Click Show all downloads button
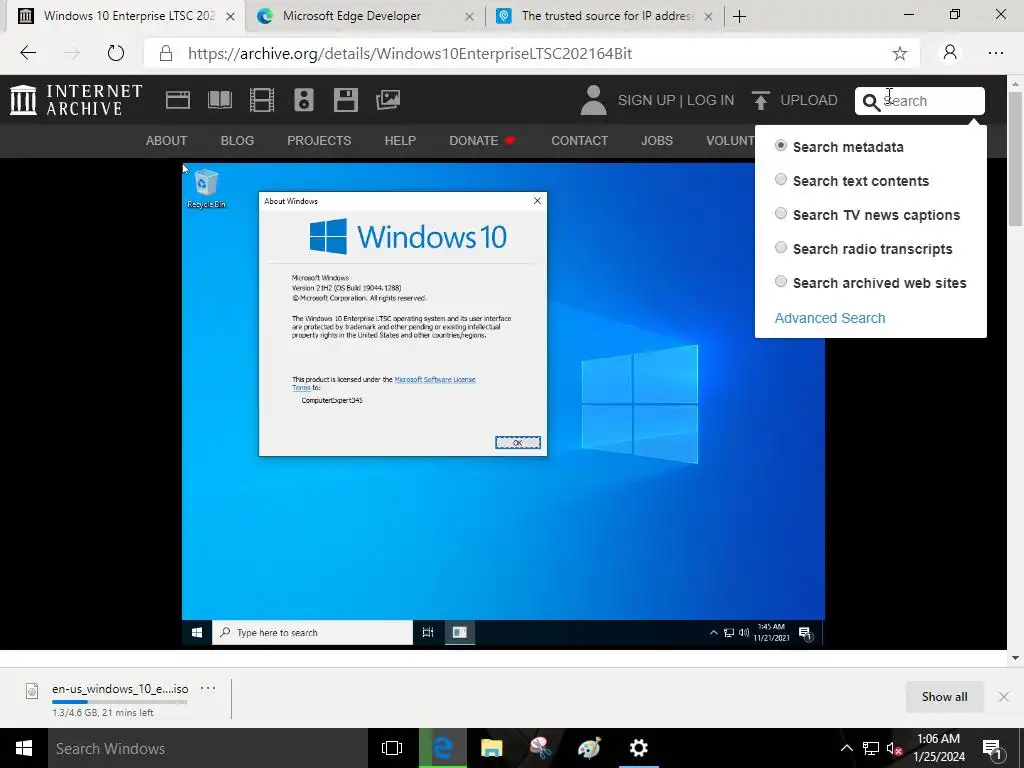Image resolution: width=1024 pixels, height=768 pixels. click(944, 697)
